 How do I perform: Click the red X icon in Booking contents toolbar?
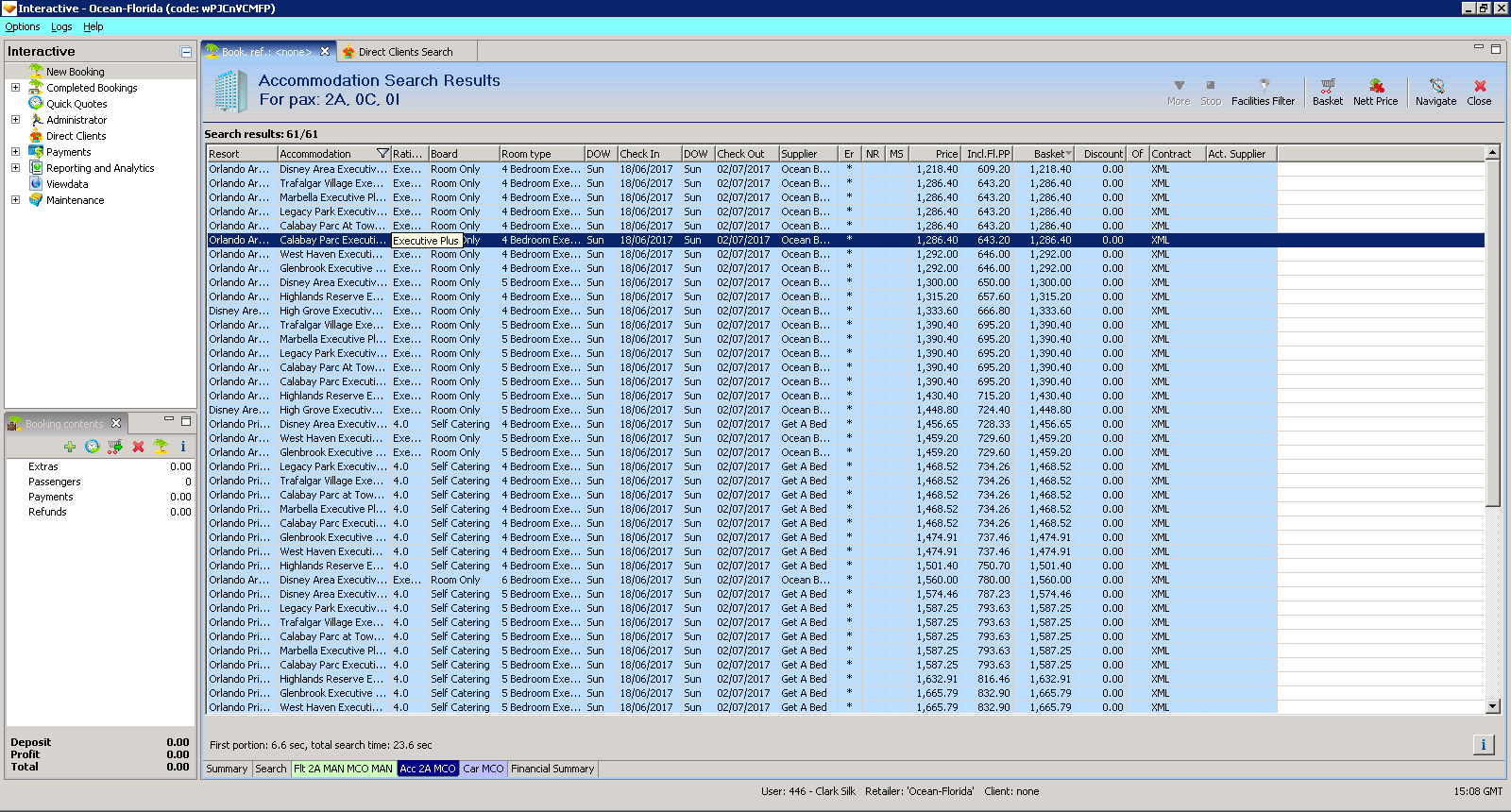click(x=138, y=447)
